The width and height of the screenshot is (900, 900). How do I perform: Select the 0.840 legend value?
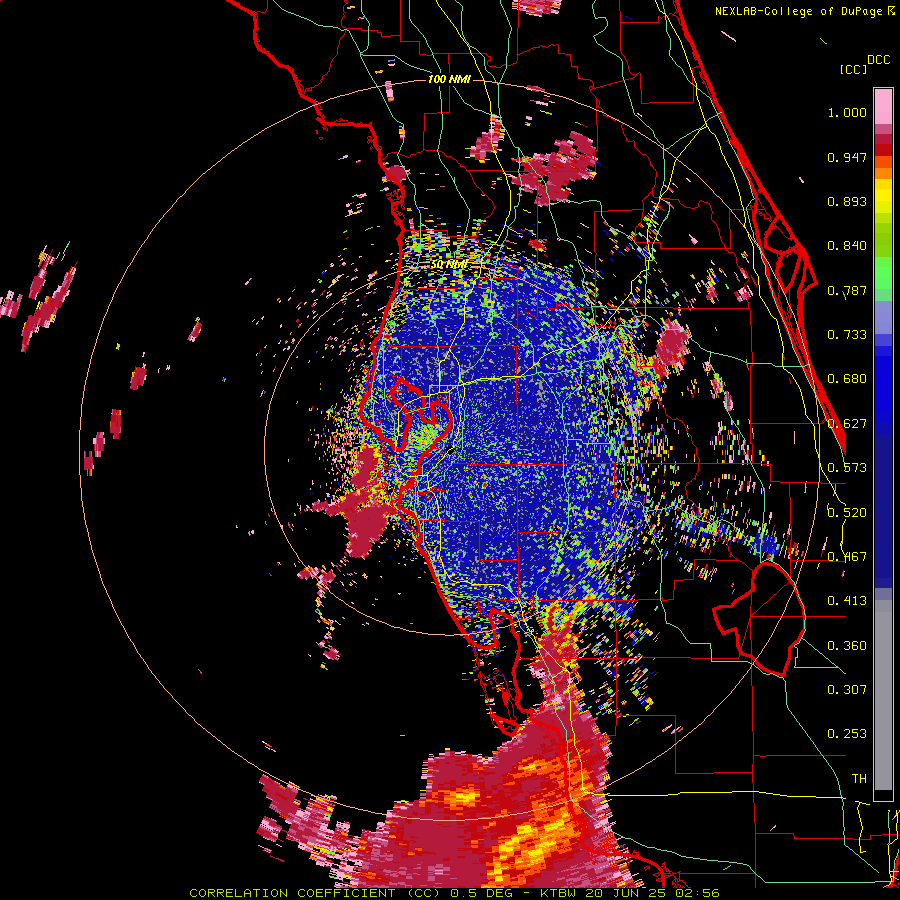[847, 246]
